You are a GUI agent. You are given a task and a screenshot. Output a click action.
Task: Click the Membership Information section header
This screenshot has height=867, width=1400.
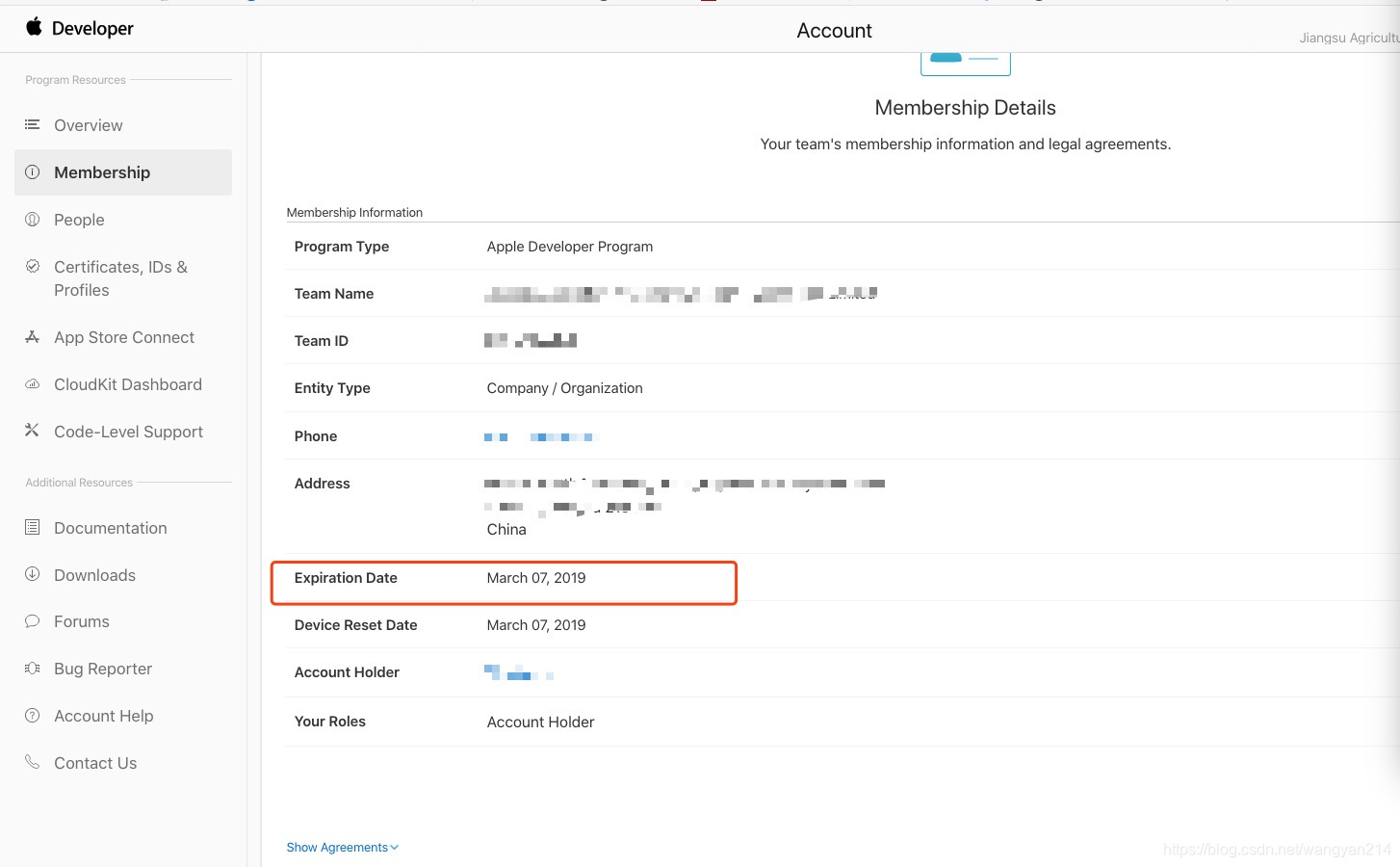pyautogui.click(x=354, y=213)
